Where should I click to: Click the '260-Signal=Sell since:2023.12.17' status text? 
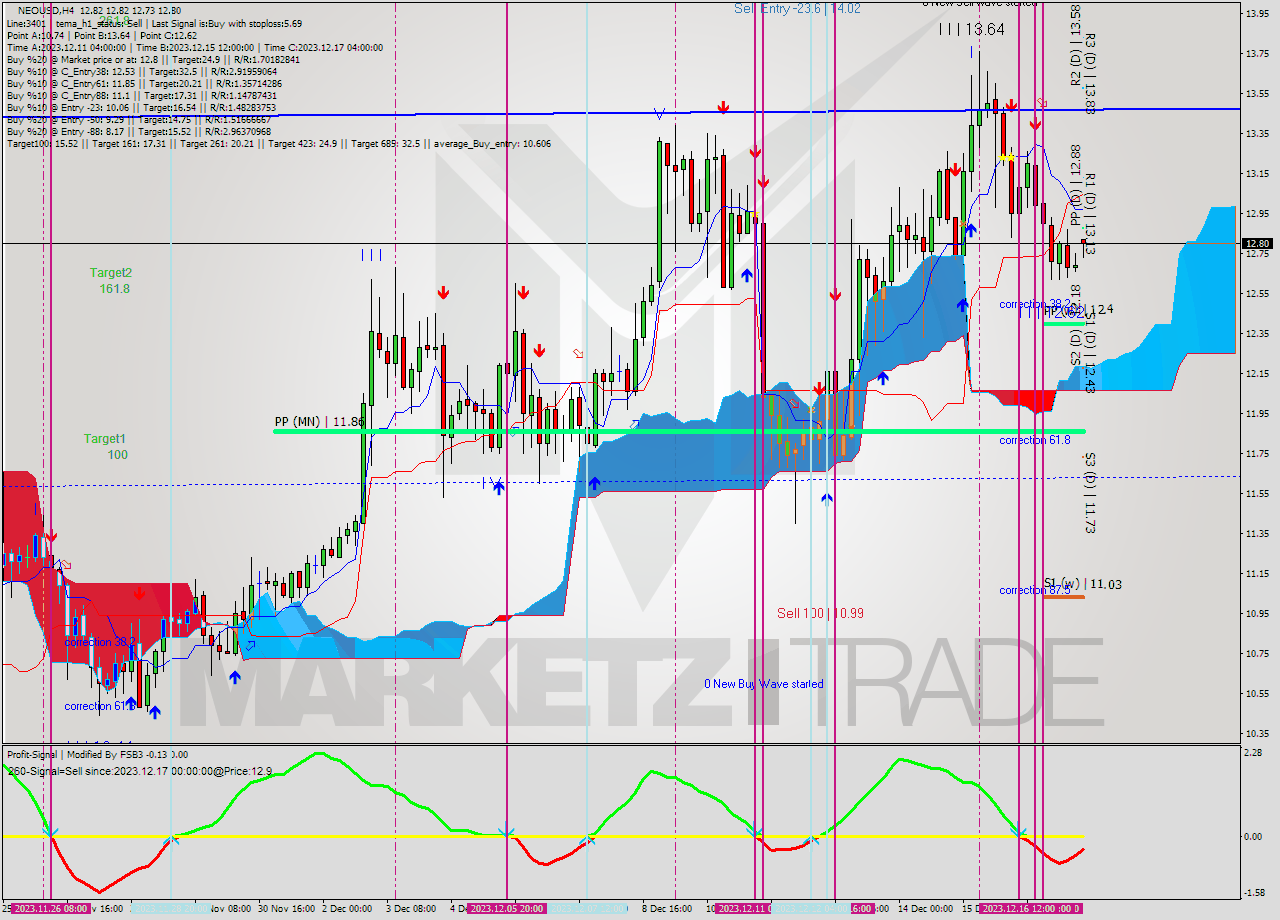pos(139,771)
